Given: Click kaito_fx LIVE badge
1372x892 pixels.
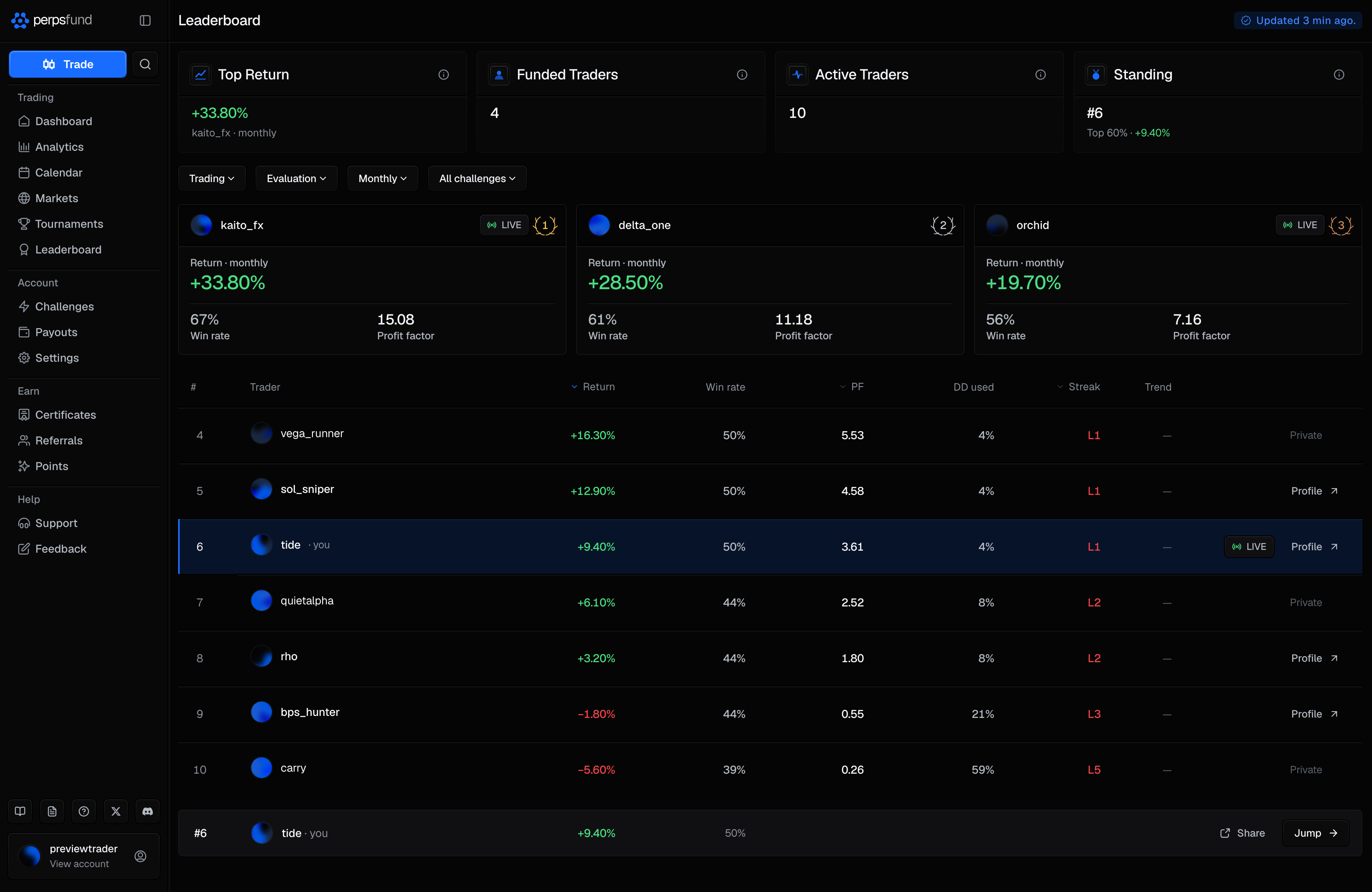Looking at the screenshot, I should tap(504, 225).
